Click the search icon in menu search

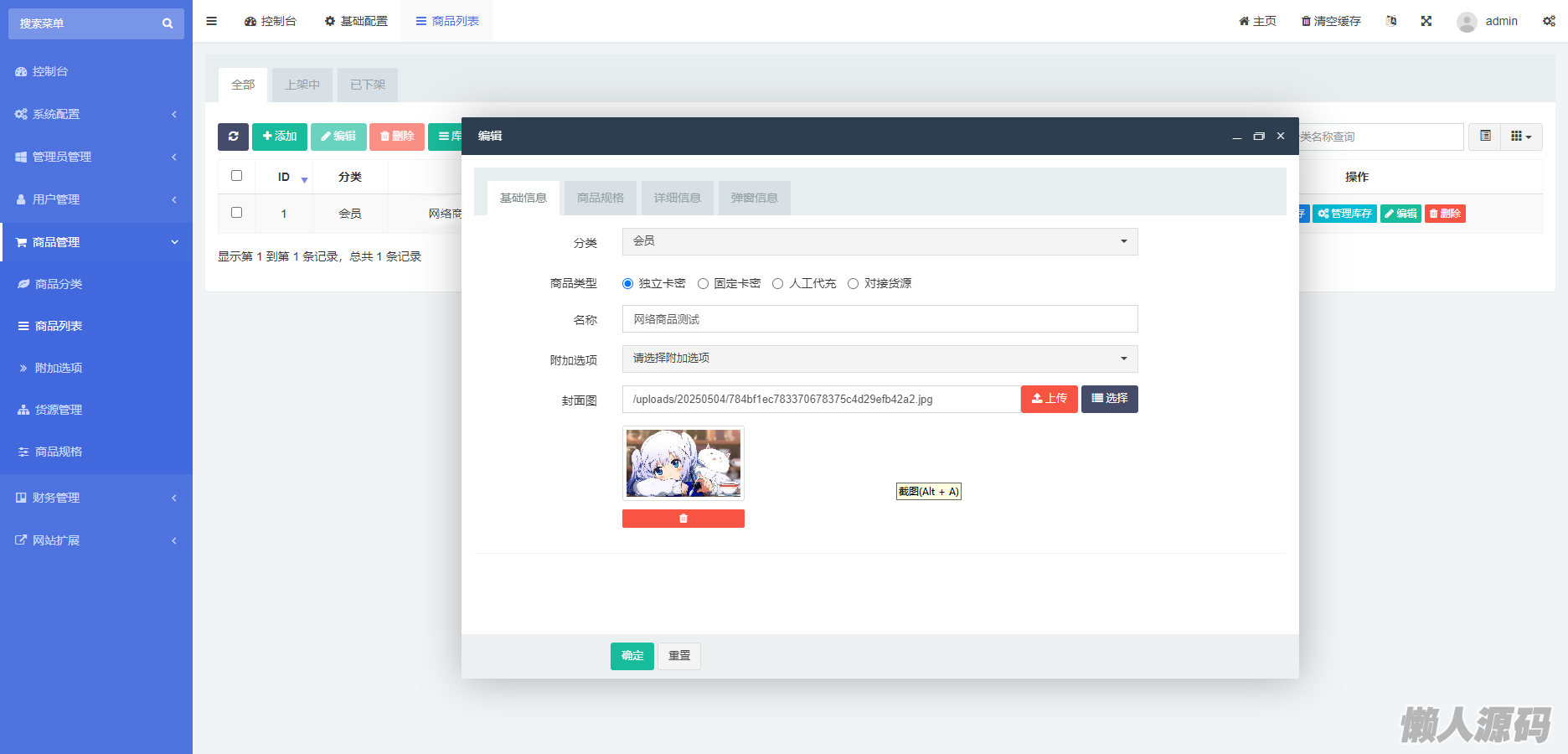168,23
